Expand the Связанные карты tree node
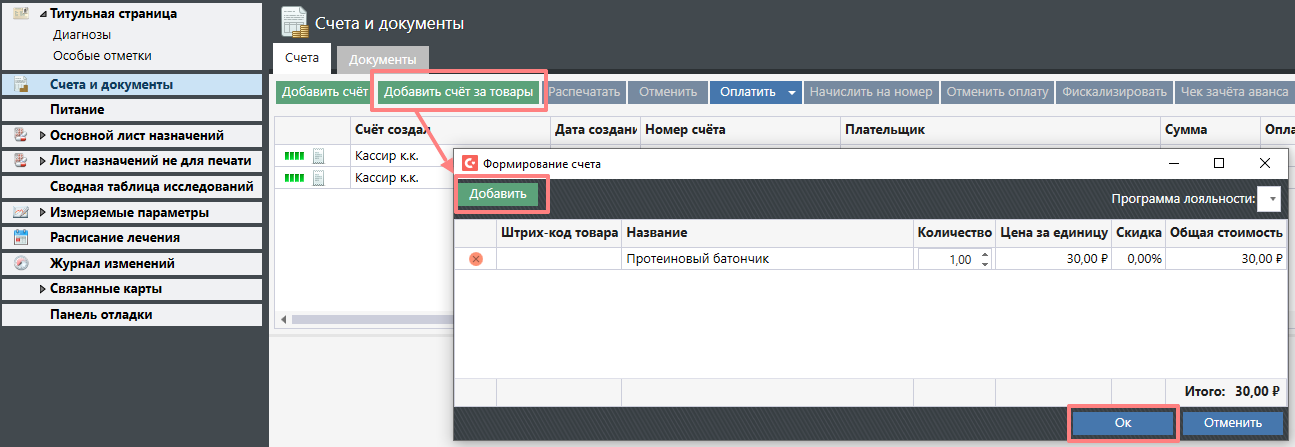The width and height of the screenshot is (1295, 447). point(42,289)
